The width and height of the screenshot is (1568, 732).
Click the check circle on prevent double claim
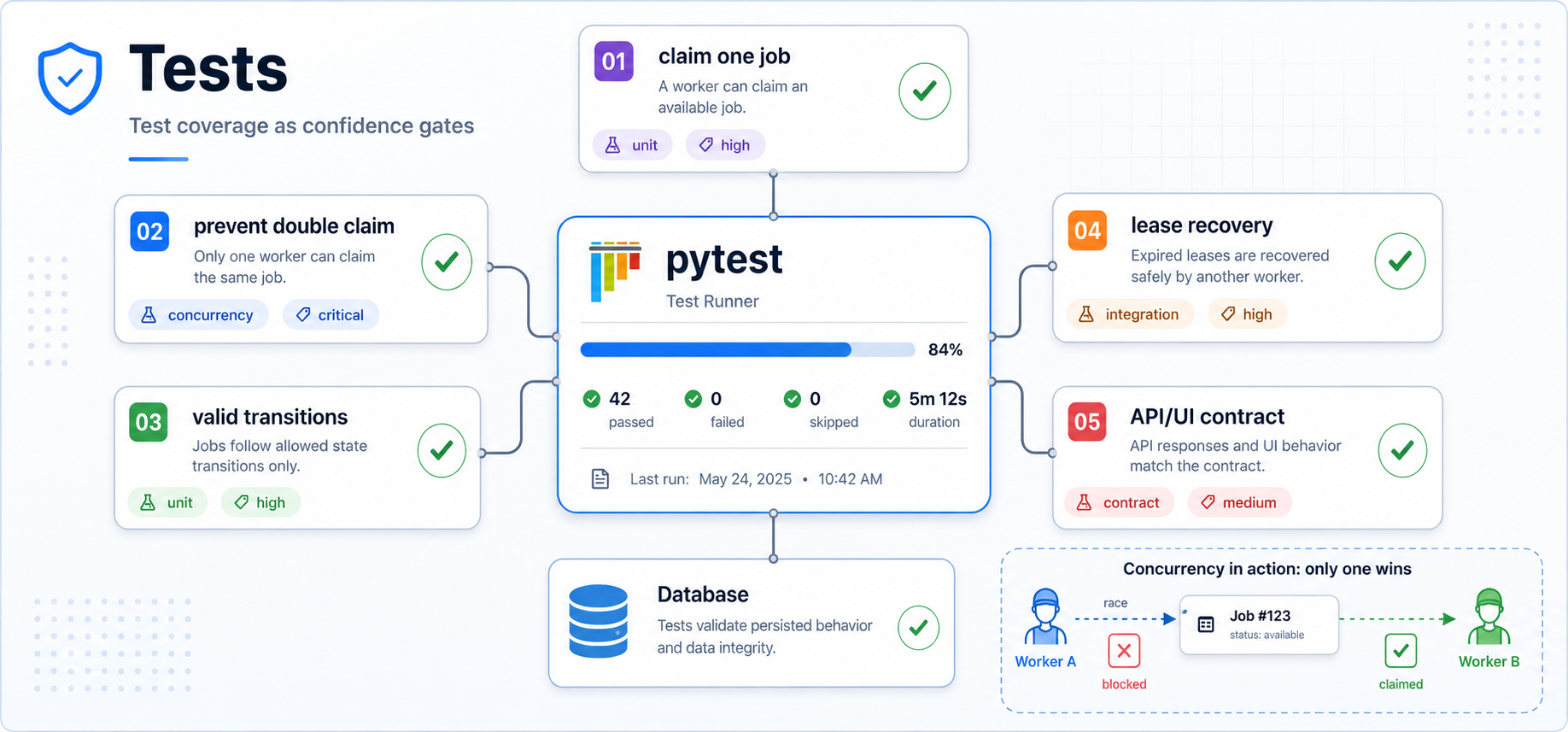click(x=447, y=262)
